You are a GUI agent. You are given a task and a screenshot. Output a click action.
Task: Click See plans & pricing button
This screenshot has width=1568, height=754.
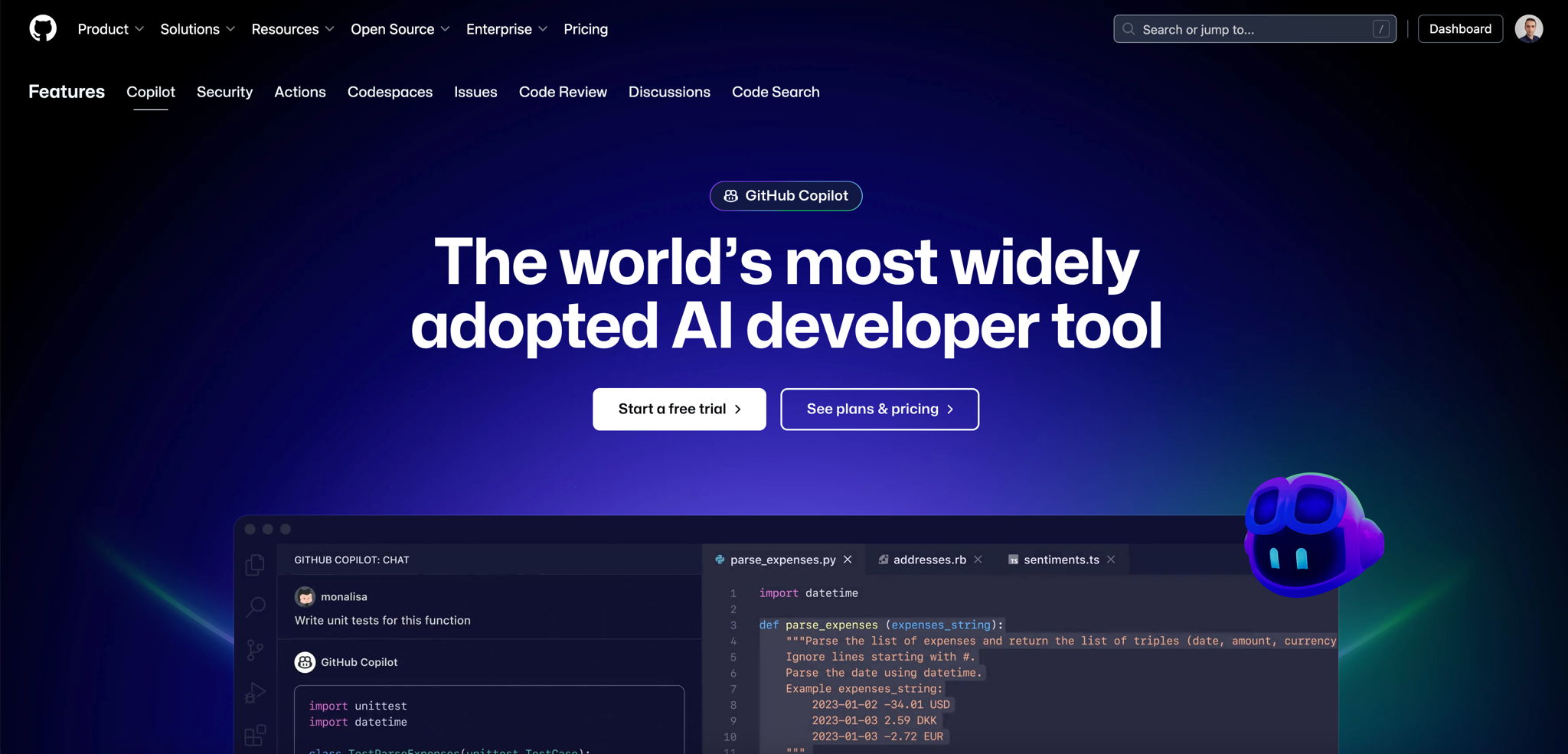(880, 409)
